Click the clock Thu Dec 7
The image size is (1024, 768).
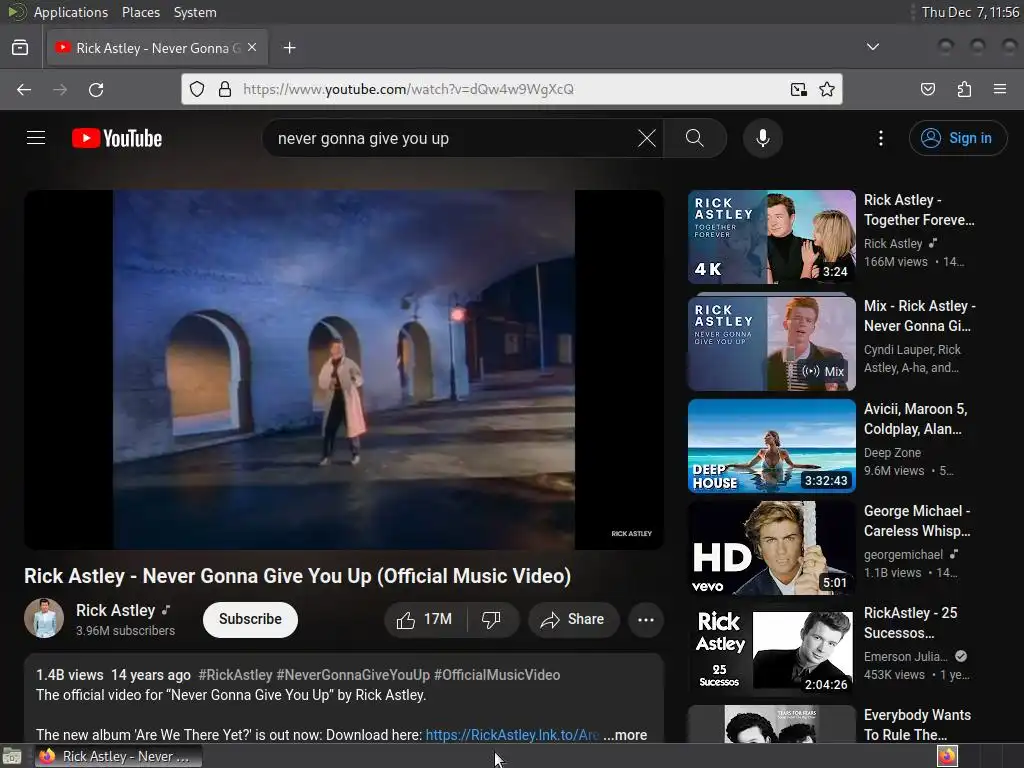[970, 12]
